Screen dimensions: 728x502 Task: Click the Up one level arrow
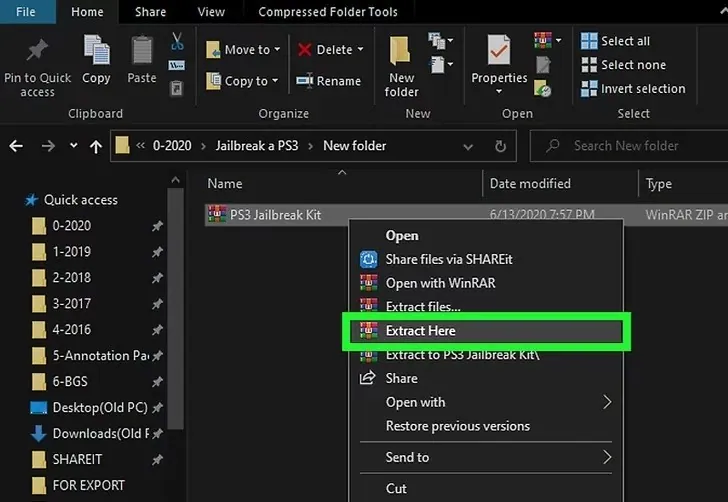pyautogui.click(x=96, y=147)
